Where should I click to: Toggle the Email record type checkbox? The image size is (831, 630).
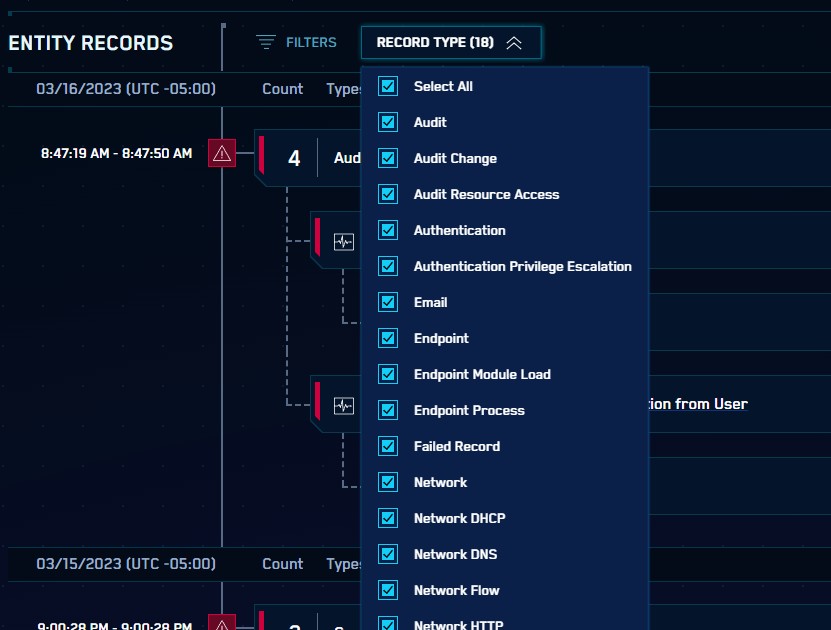point(387,302)
